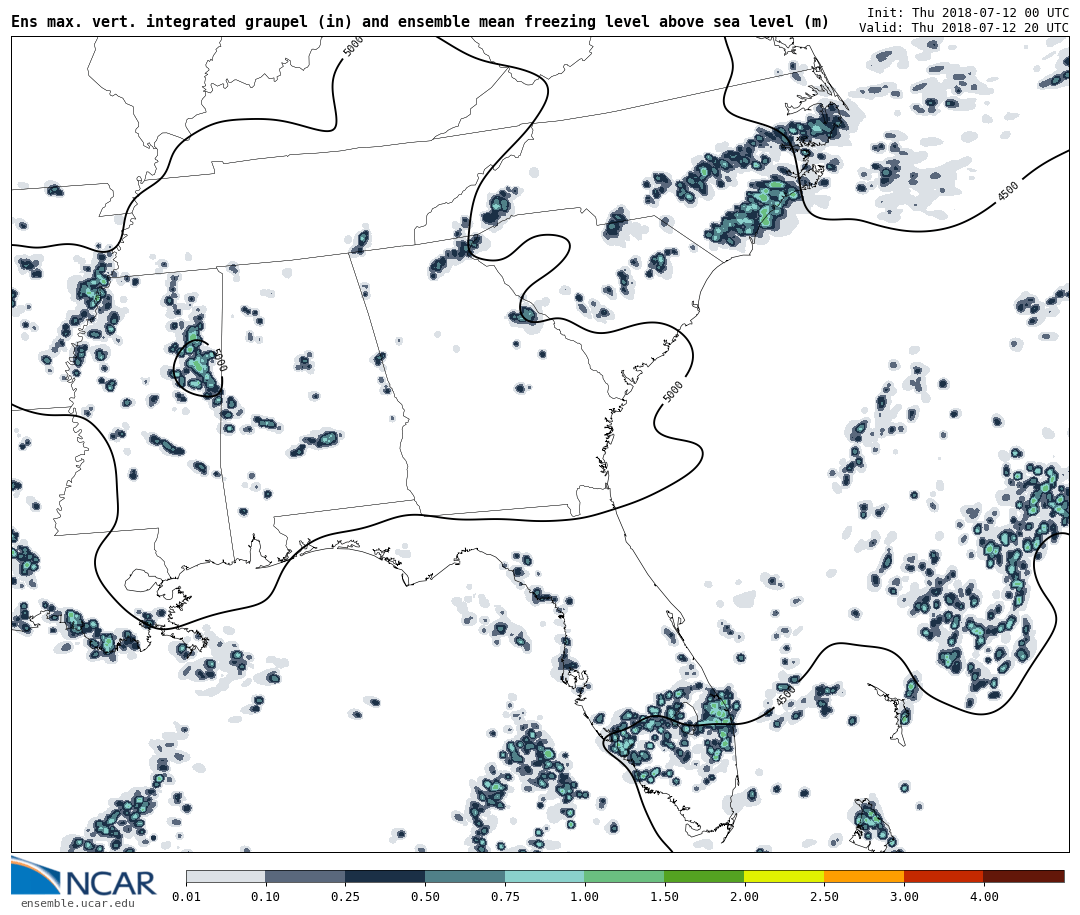Click the 0.25 colorbar tick label
This screenshot has width=1080, height=915.
click(x=345, y=896)
